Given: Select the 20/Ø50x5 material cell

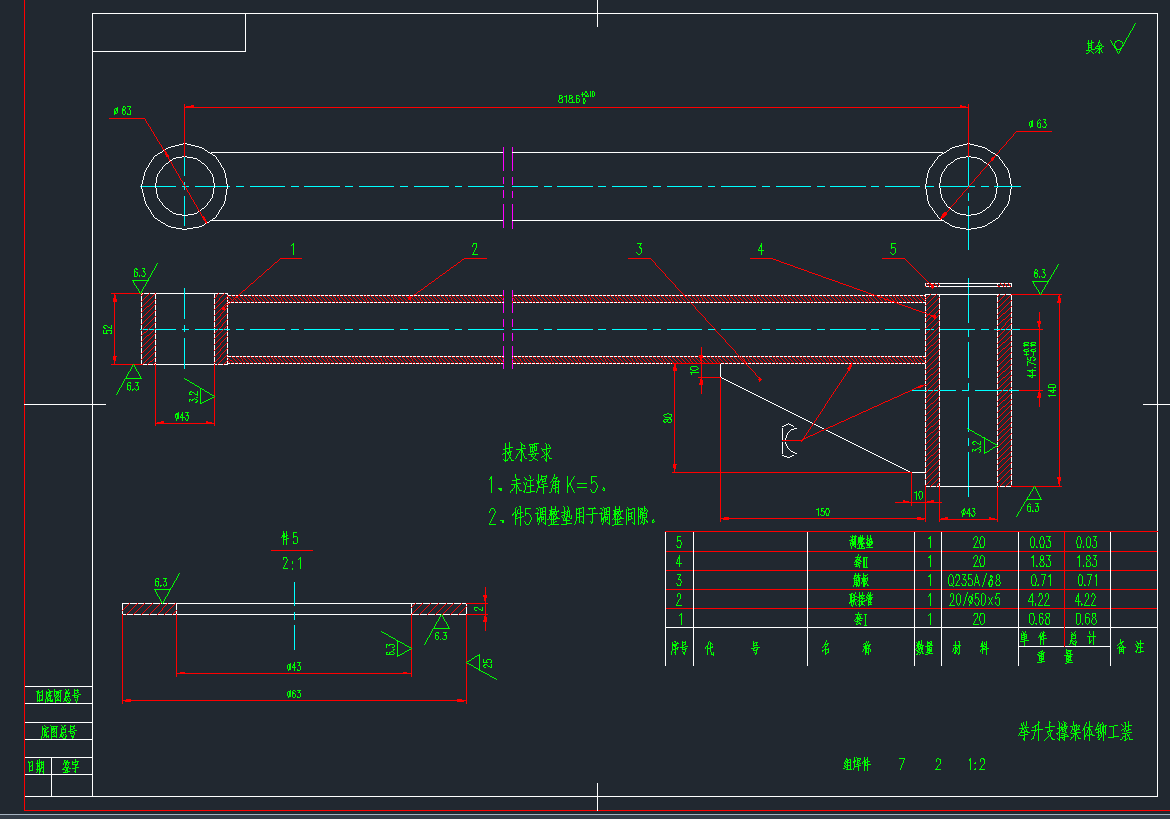Looking at the screenshot, I should coord(975,600).
